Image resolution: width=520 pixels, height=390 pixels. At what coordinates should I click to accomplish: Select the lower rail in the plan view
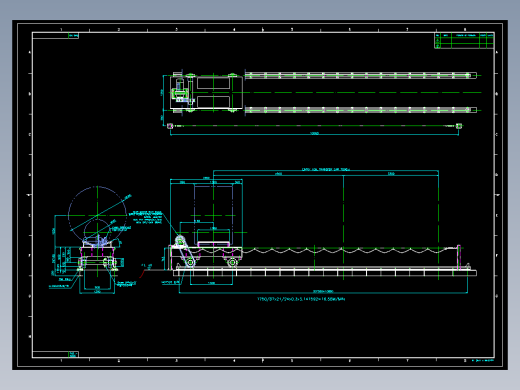pyautogui.click(x=361, y=110)
